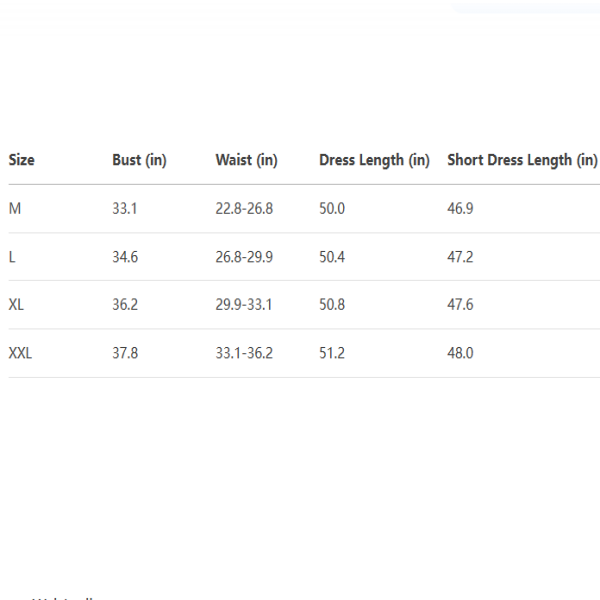Image resolution: width=600 pixels, height=600 pixels.
Task: Click short dress length value 46.9
Action: click(460, 209)
